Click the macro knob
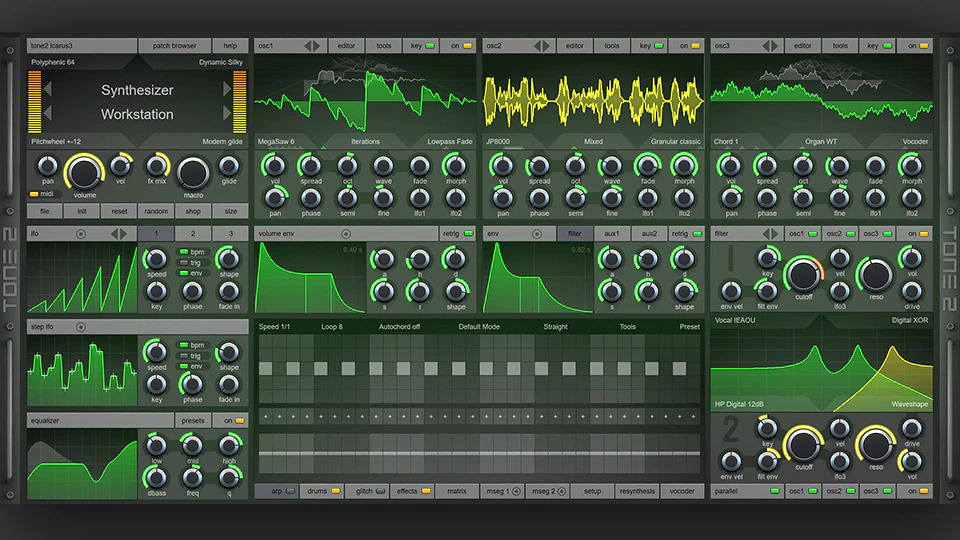Screen dimensions: 960x540 click(193, 174)
